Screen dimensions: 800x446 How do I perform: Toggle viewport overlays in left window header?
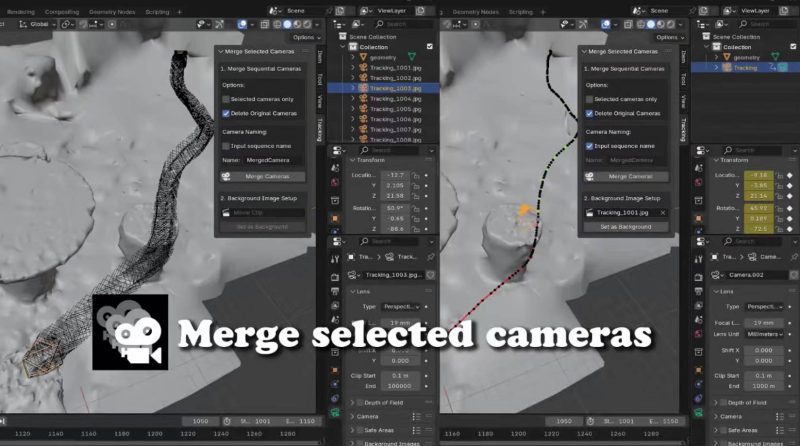click(x=242, y=24)
